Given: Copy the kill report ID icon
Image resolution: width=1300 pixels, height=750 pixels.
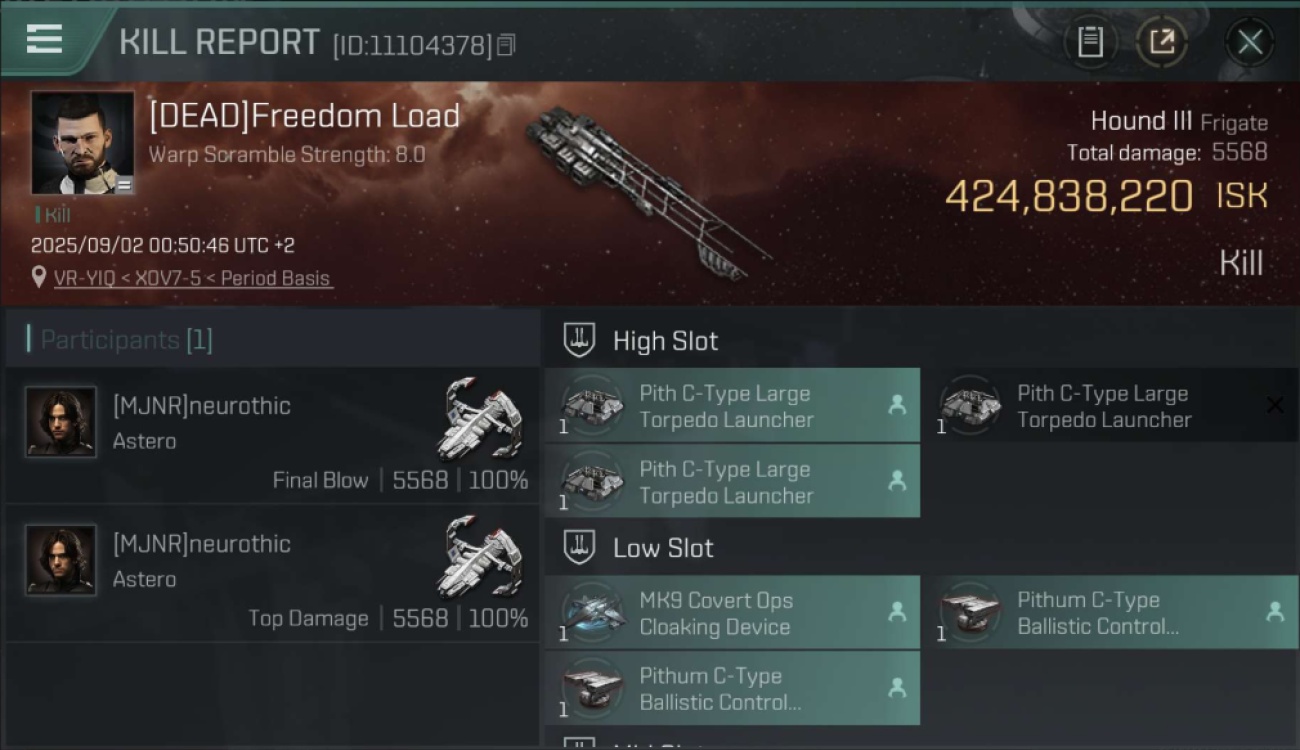Looking at the screenshot, I should (x=506, y=45).
